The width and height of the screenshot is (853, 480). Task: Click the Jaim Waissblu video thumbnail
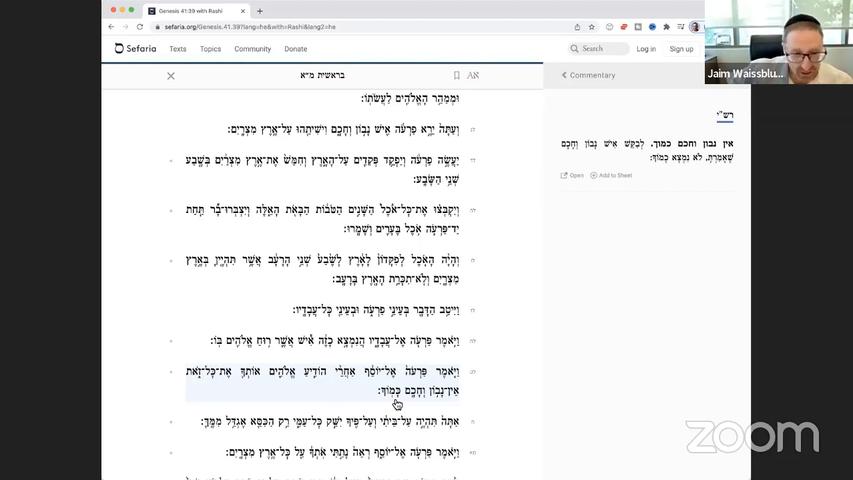pos(778,42)
